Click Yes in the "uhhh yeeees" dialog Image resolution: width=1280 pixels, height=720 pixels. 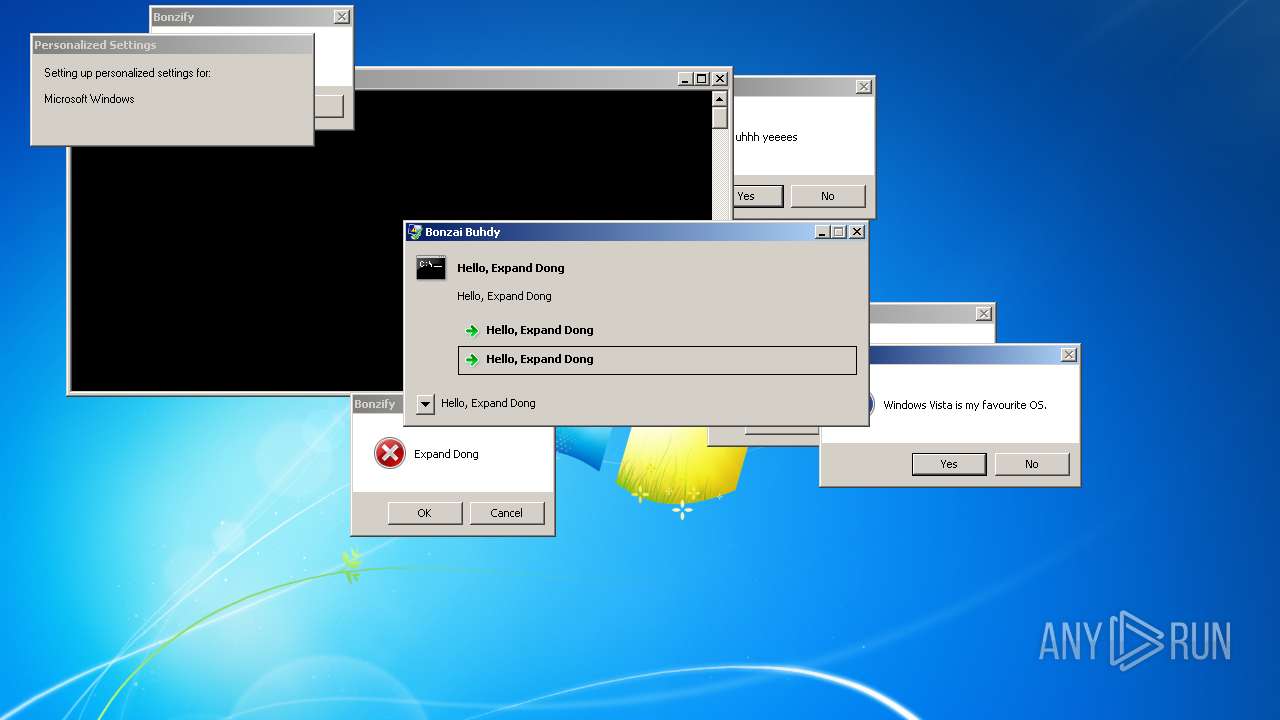click(x=757, y=196)
